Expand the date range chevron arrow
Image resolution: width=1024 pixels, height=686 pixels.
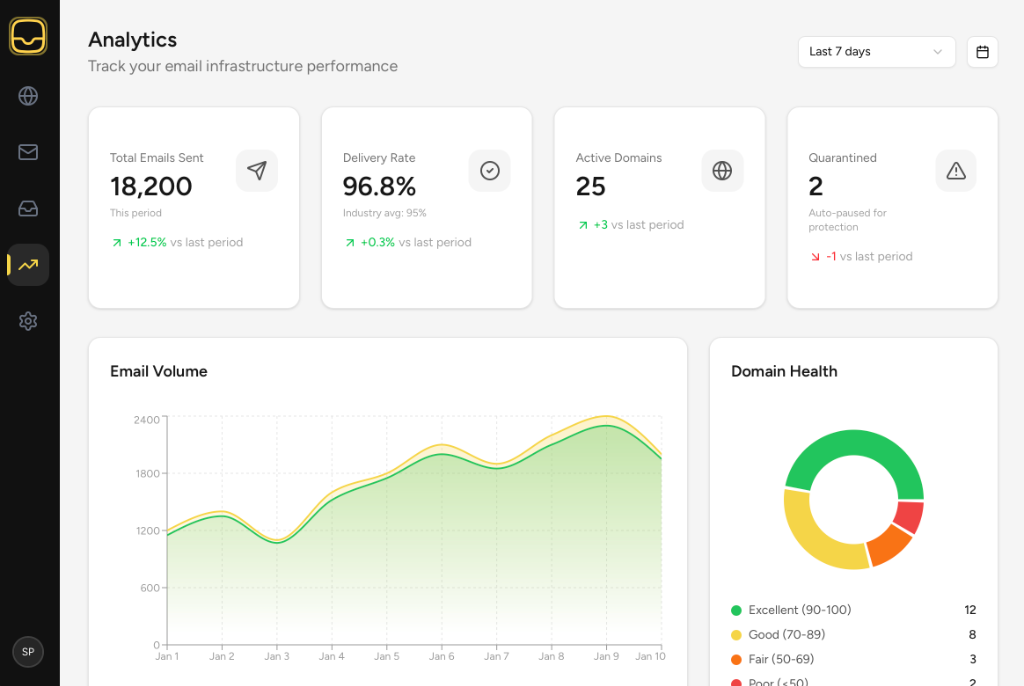(938, 52)
